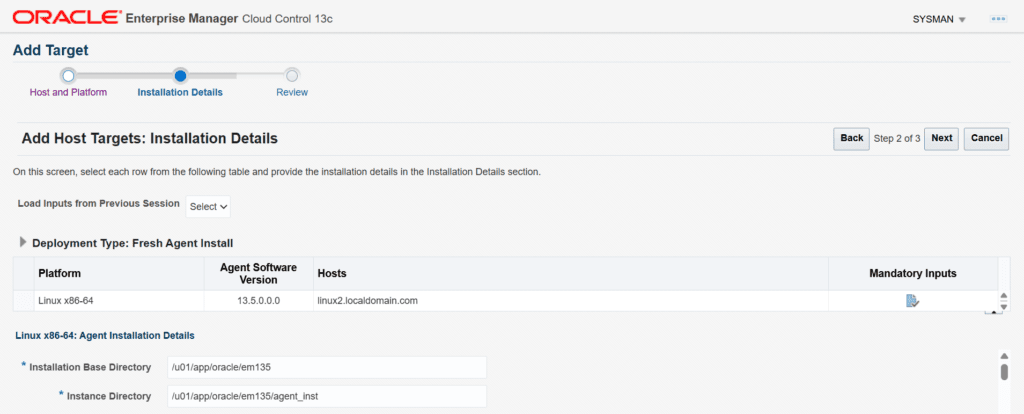
Task: Click the Next button
Action: (942, 138)
